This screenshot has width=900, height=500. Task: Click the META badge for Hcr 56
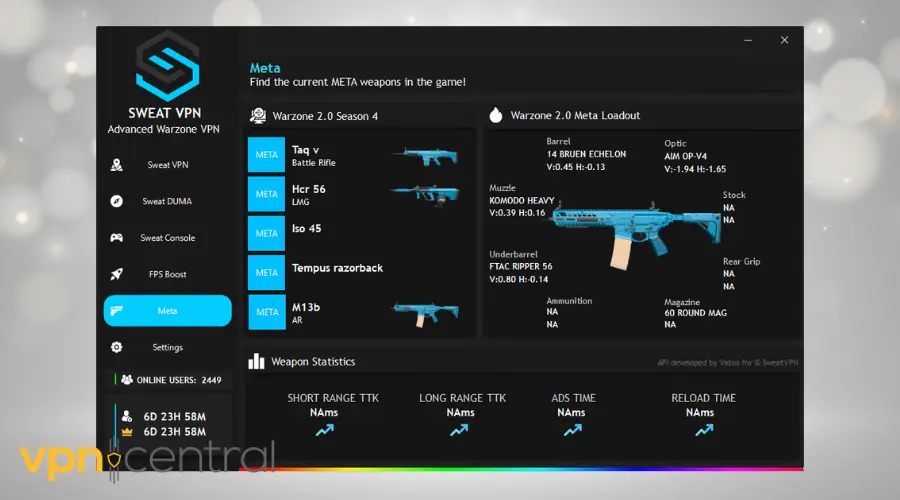[x=266, y=194]
